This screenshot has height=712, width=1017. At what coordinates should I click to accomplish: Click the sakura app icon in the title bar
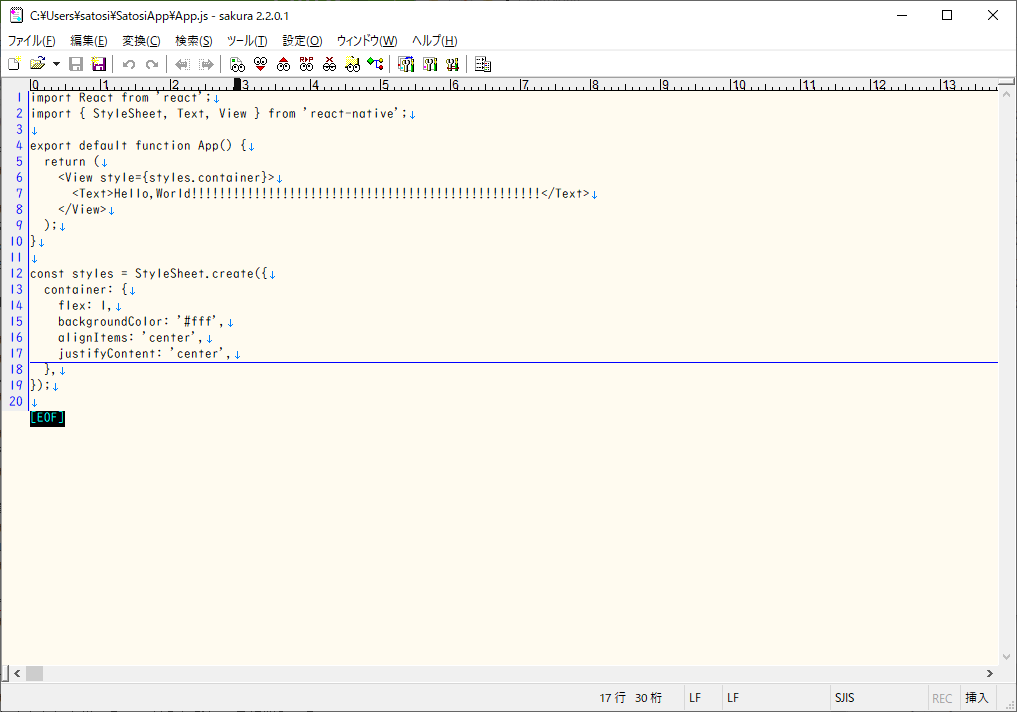[x=16, y=15]
